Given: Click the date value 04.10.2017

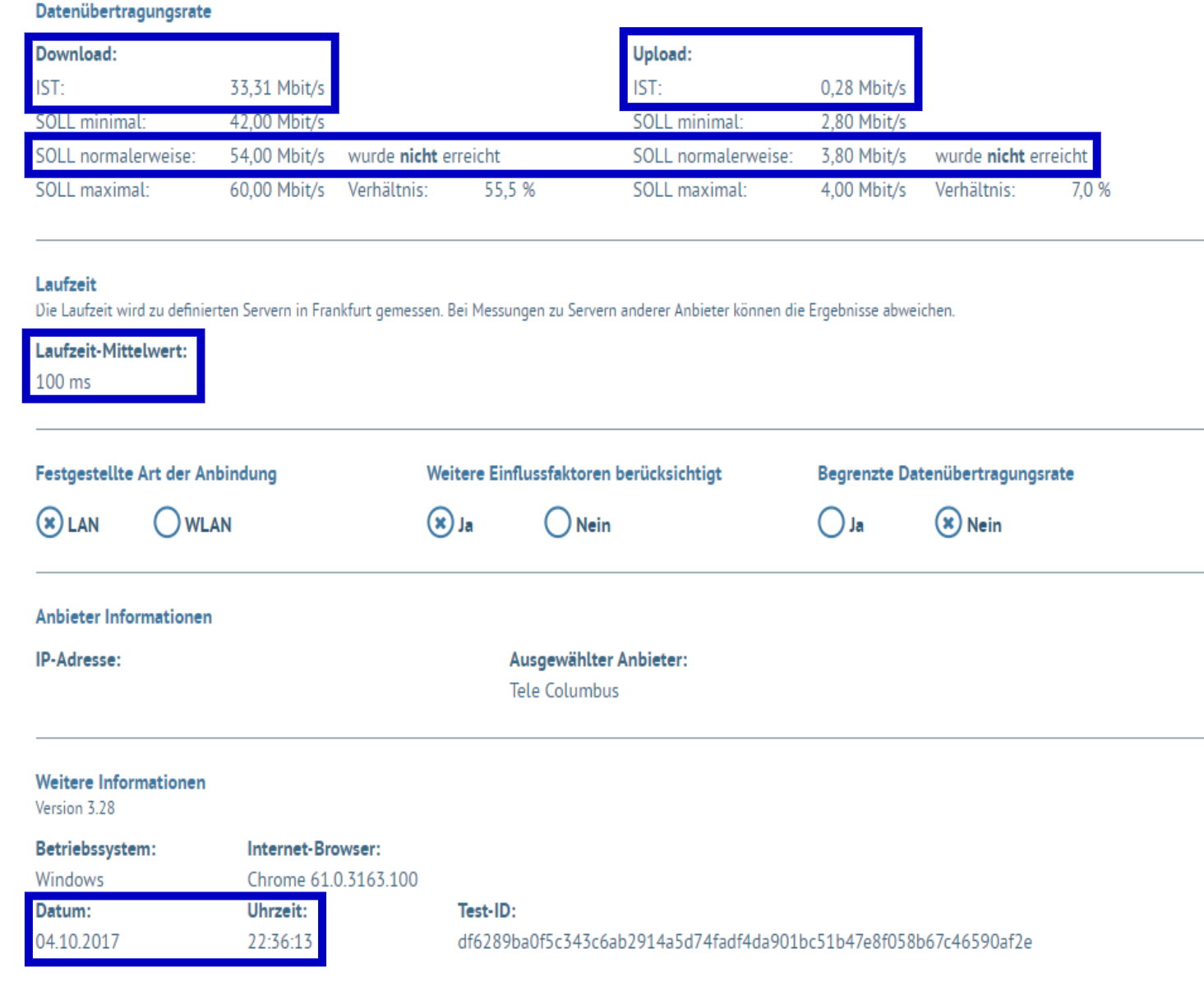Looking at the screenshot, I should click(x=77, y=942).
